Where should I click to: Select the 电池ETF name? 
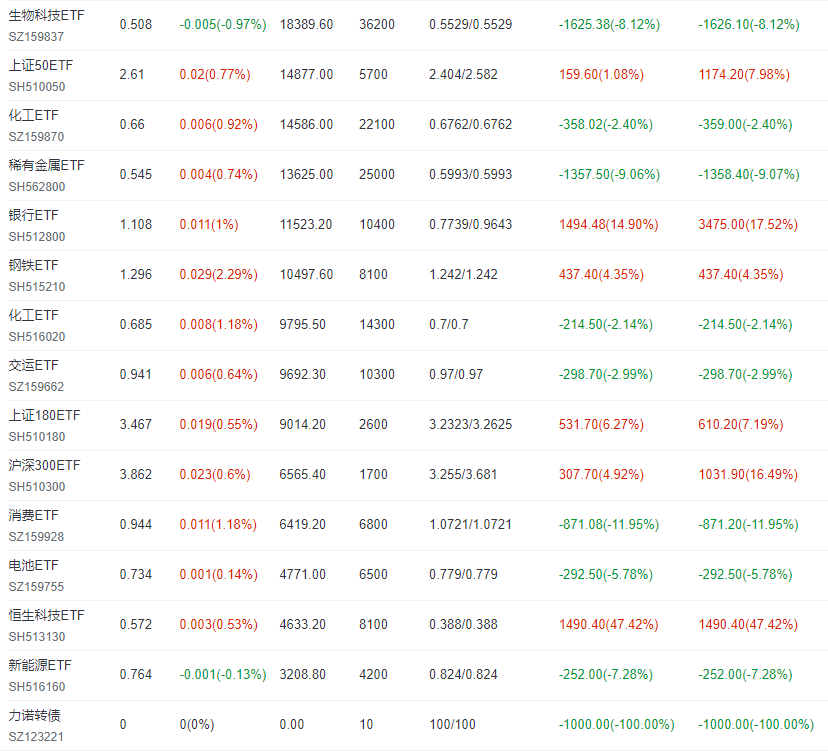(x=33, y=566)
